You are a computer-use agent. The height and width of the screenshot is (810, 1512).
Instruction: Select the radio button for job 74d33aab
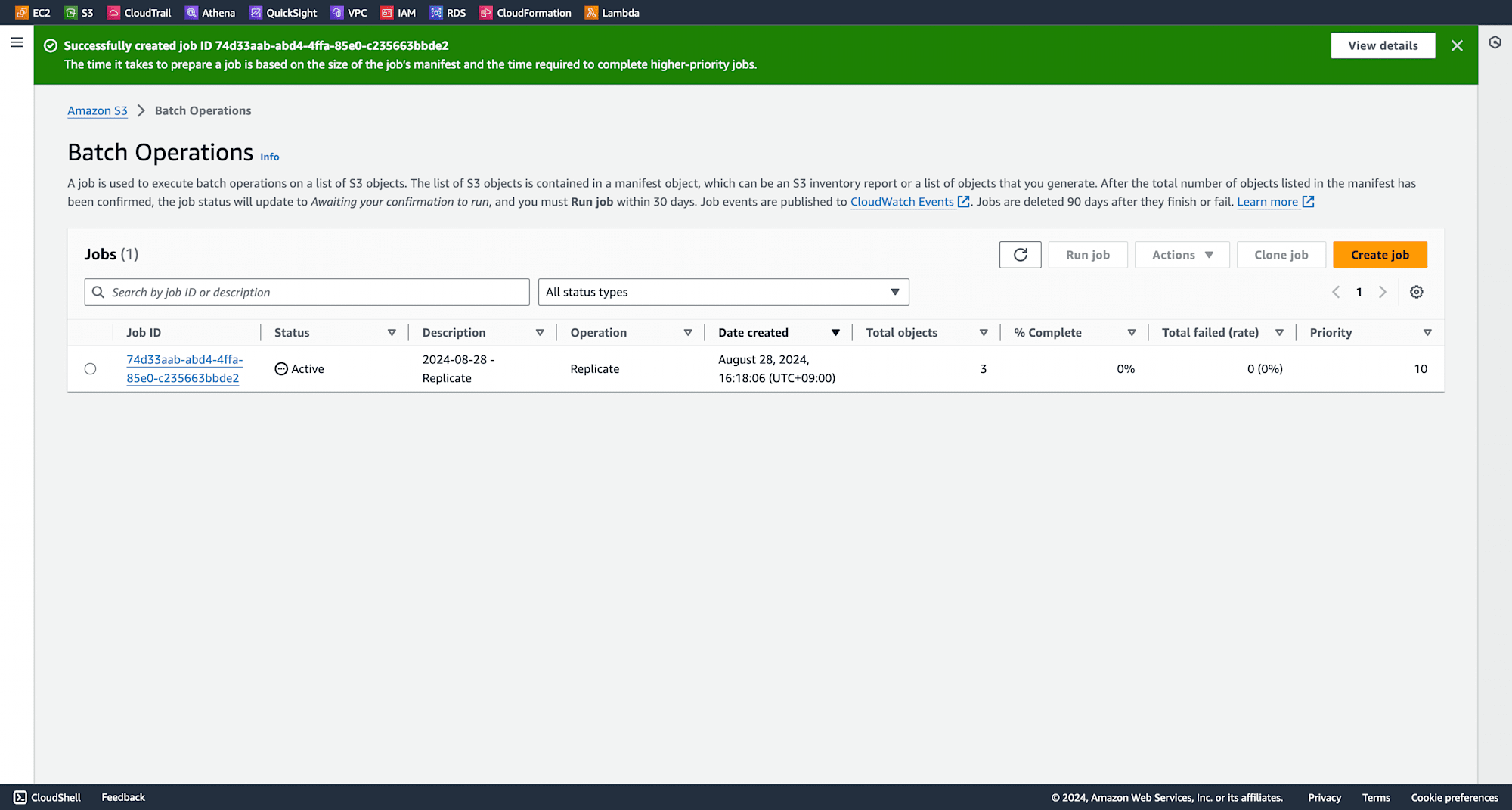[90, 369]
